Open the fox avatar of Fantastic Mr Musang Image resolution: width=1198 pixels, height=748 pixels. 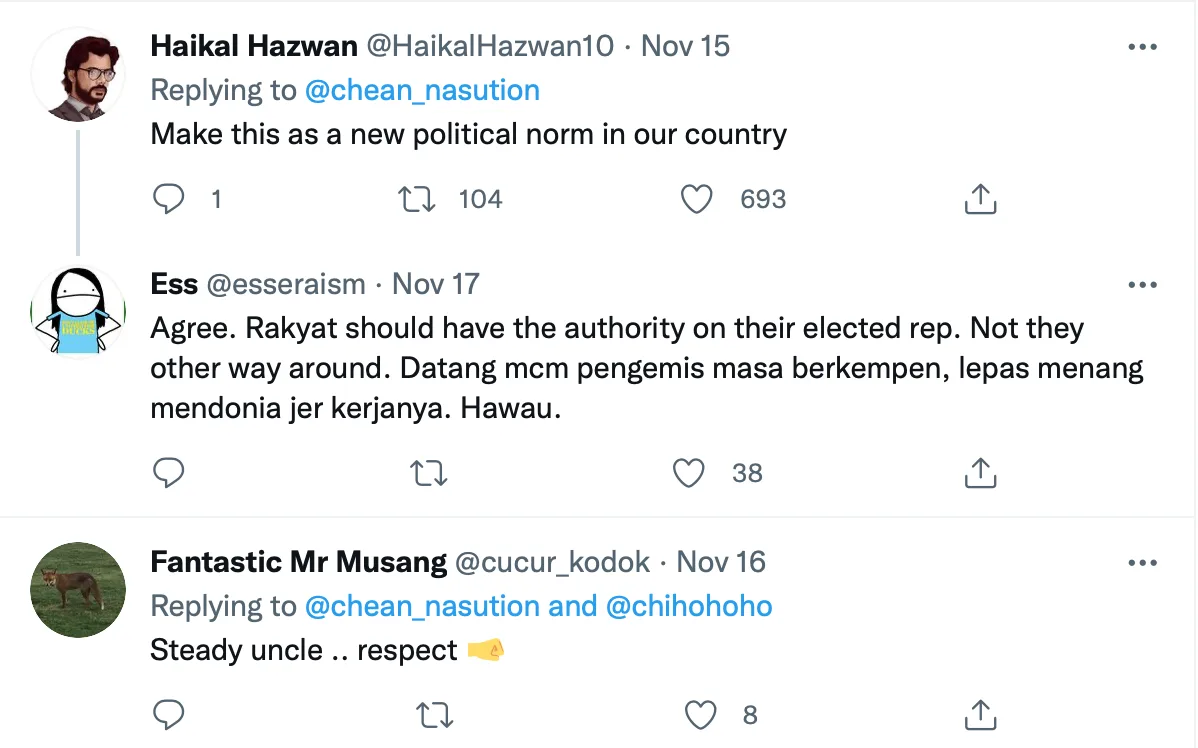pyautogui.click(x=78, y=590)
